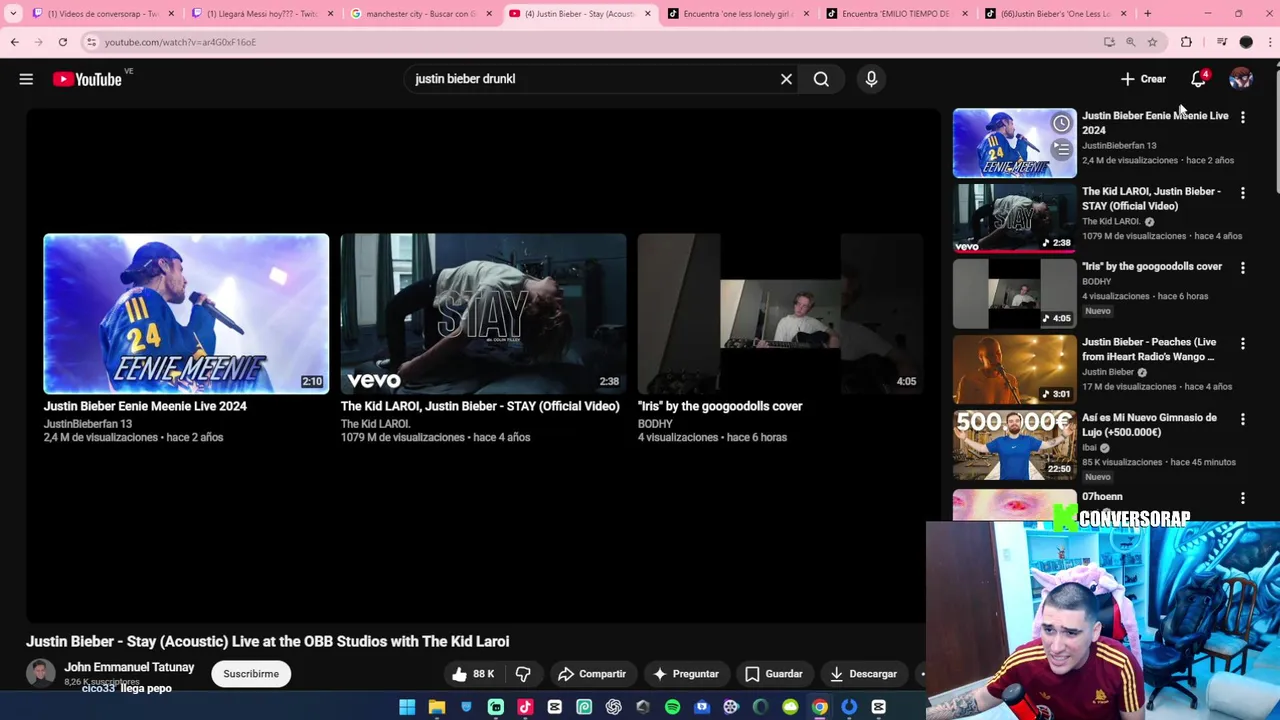Add Eenie Meenie sidebar video to queue

coord(1061,150)
